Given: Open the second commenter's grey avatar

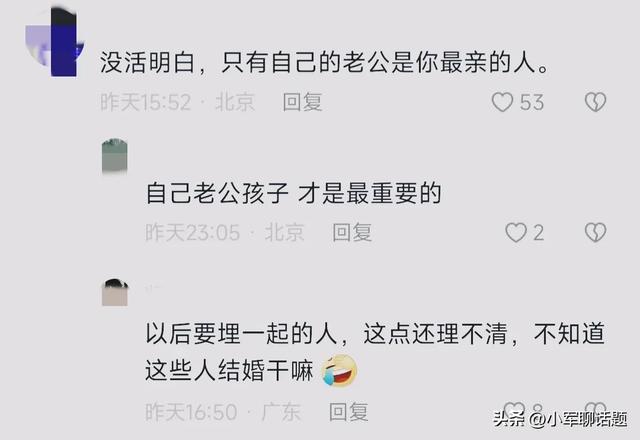Looking at the screenshot, I should (115, 156).
